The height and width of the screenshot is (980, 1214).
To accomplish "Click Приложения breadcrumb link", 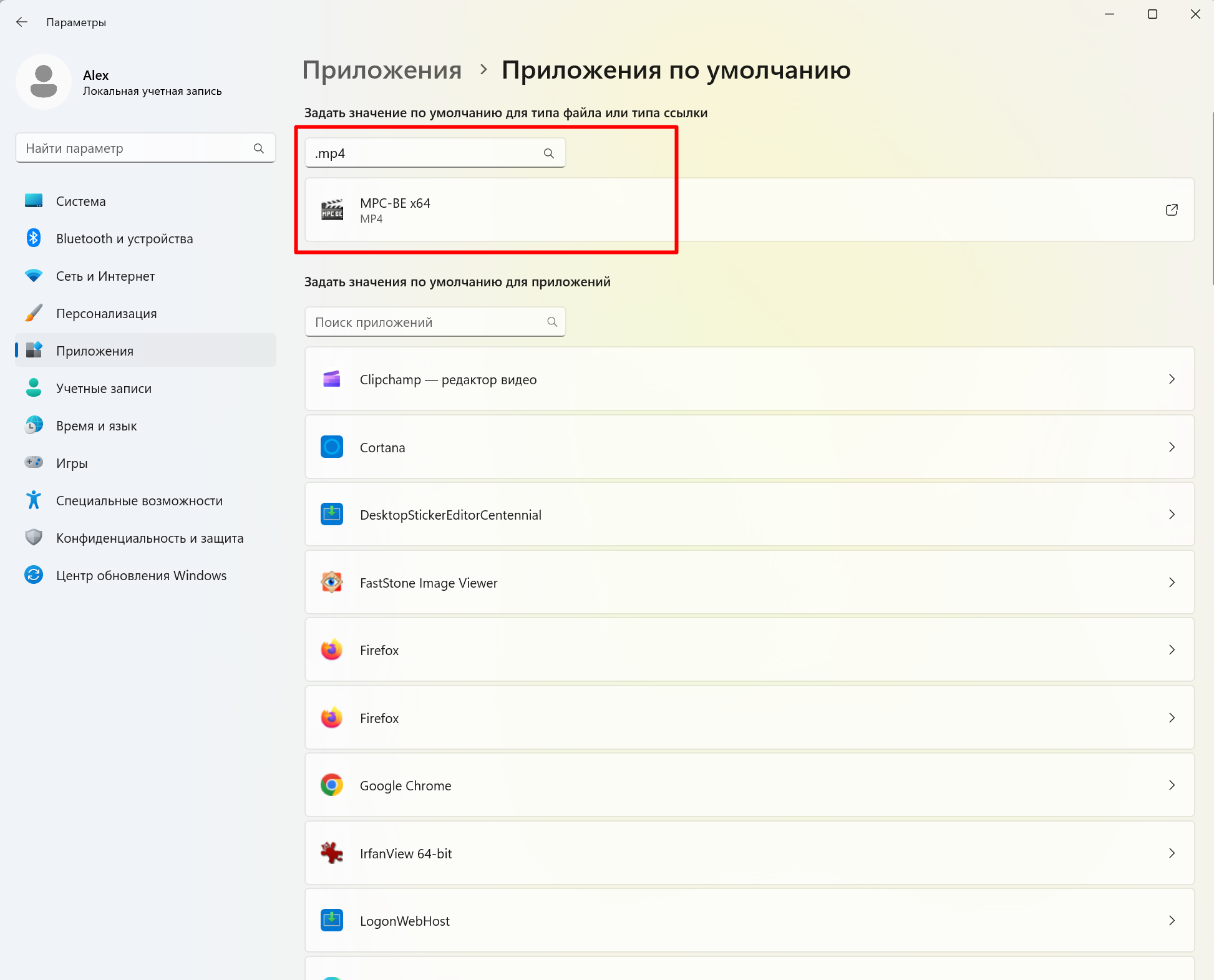I will click(382, 70).
